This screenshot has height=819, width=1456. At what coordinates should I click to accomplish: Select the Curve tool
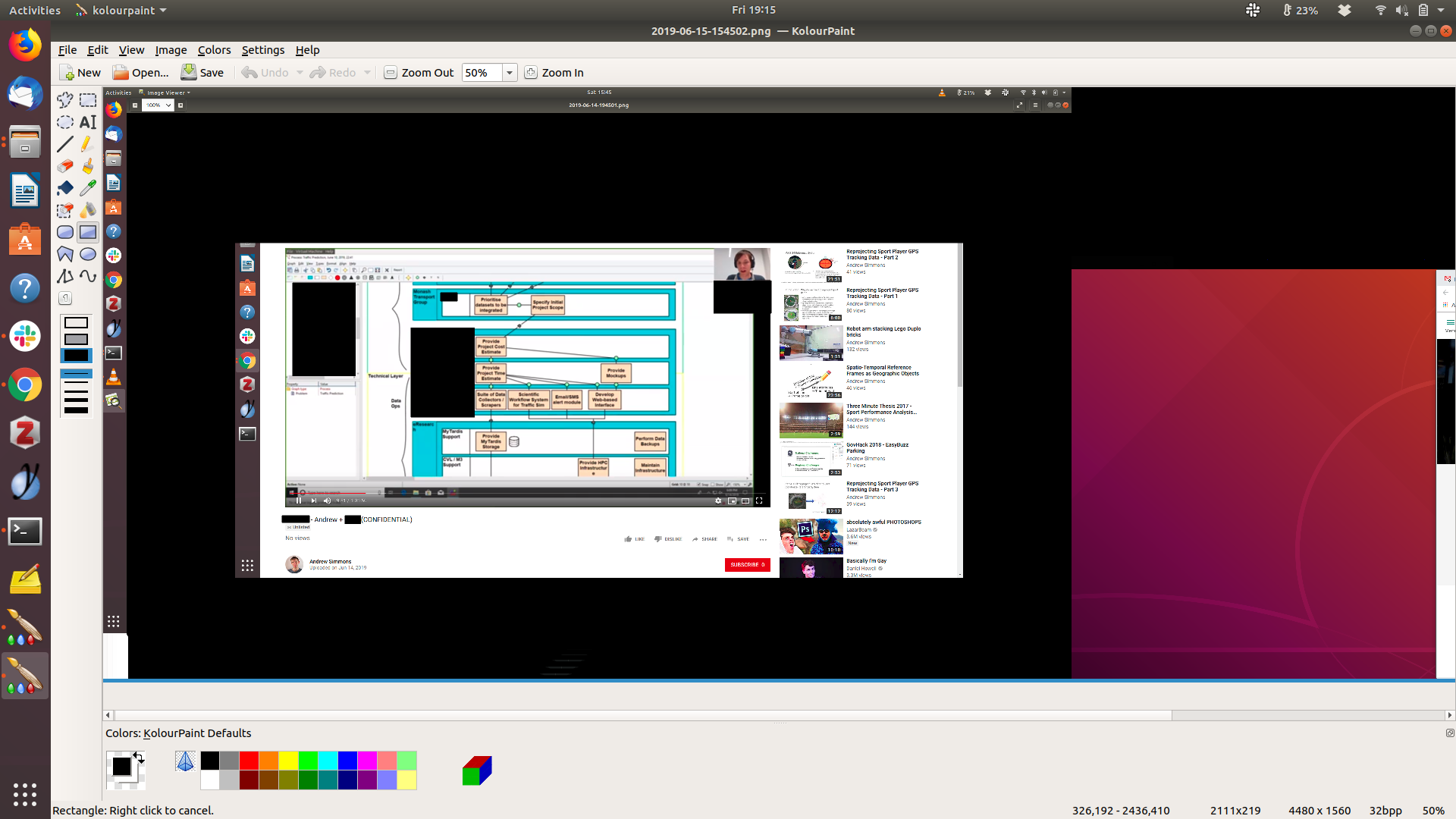pyautogui.click(x=88, y=276)
